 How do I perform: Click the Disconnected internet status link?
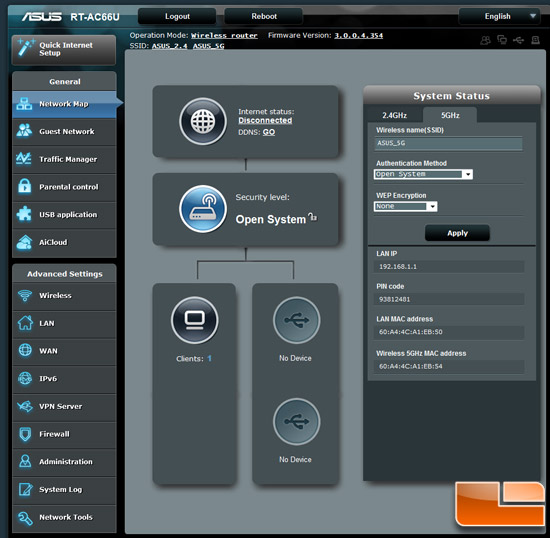point(265,120)
